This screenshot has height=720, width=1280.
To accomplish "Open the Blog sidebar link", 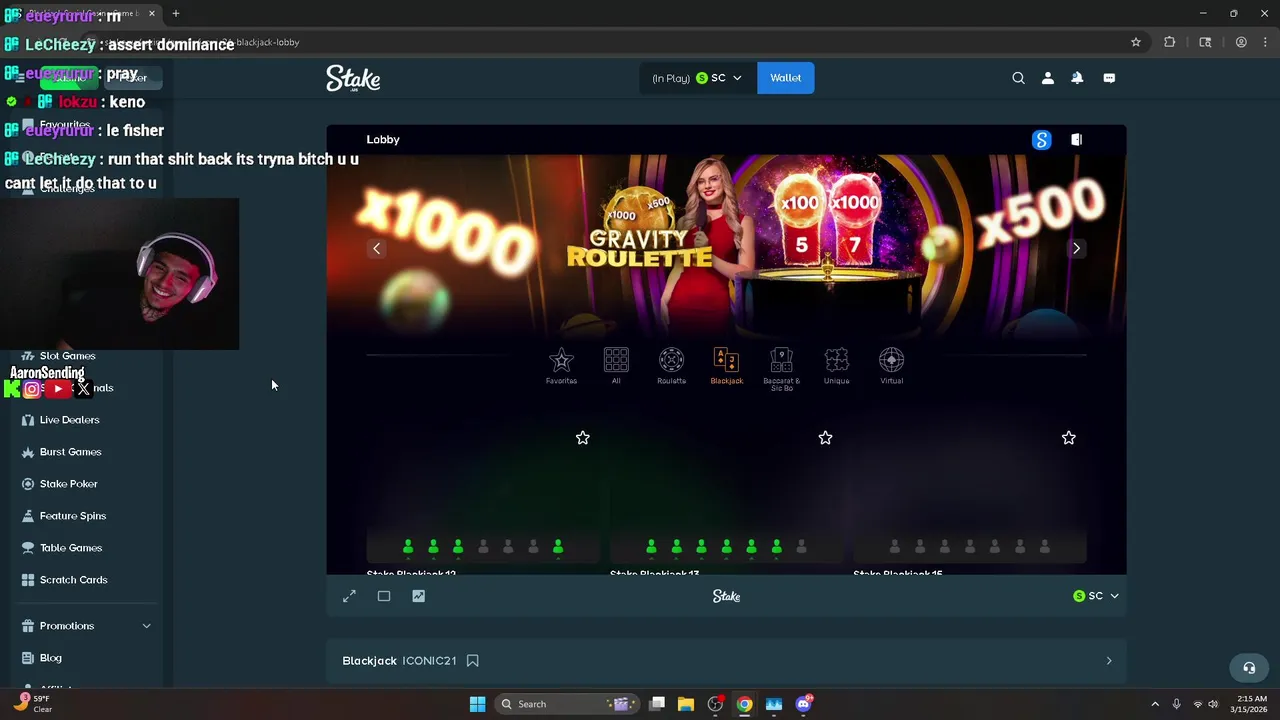I will coord(50,658).
